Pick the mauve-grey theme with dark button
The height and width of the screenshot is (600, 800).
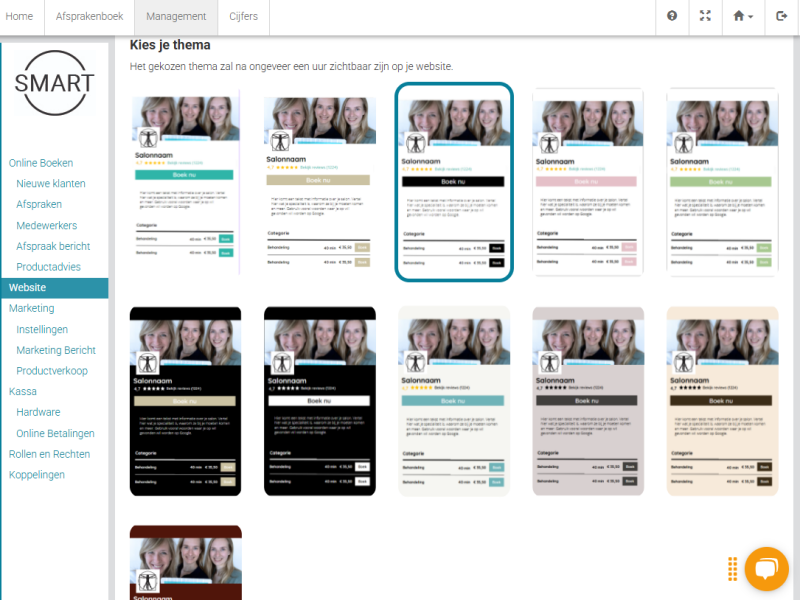click(588, 401)
